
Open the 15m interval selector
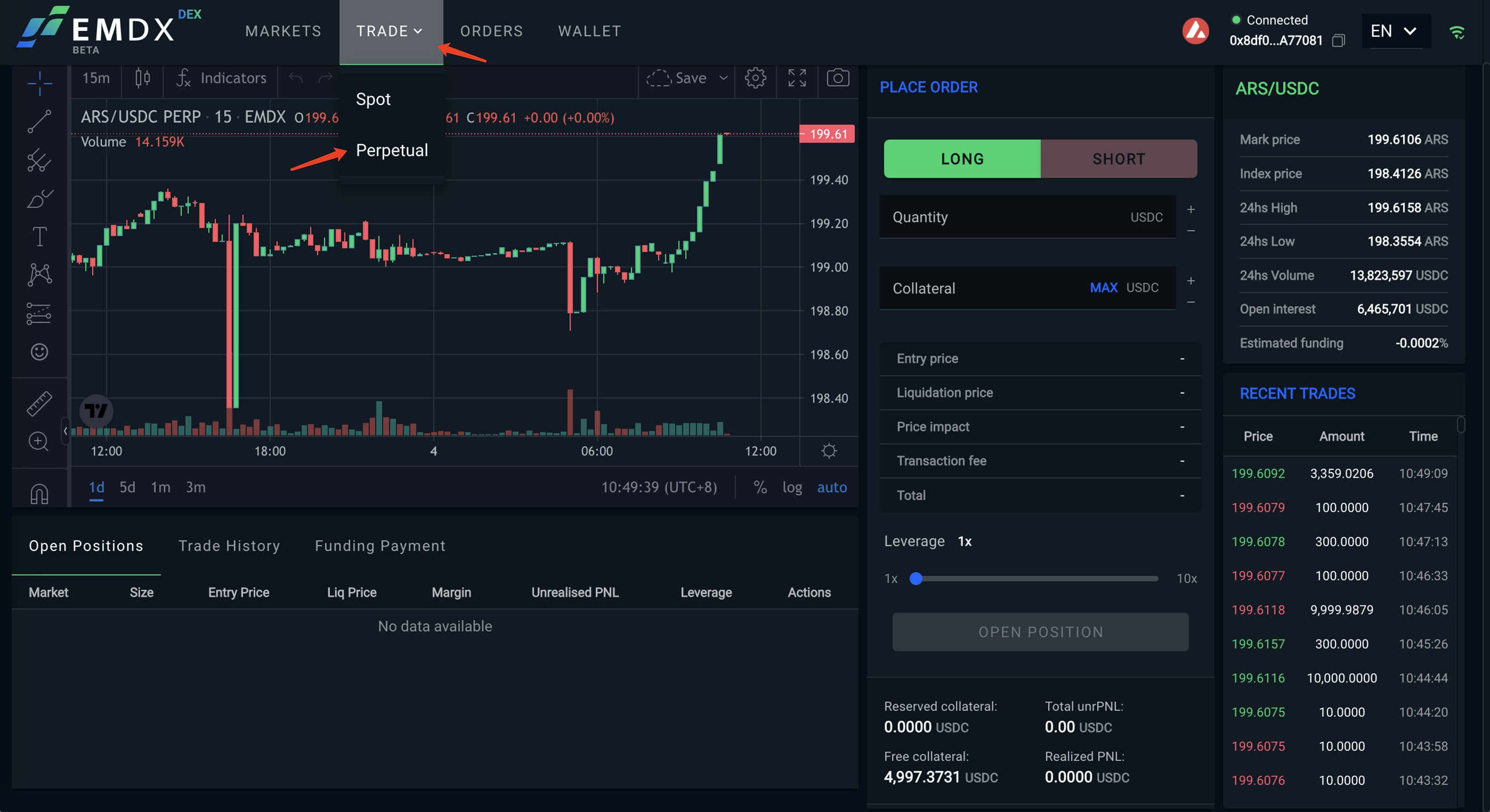(95, 77)
